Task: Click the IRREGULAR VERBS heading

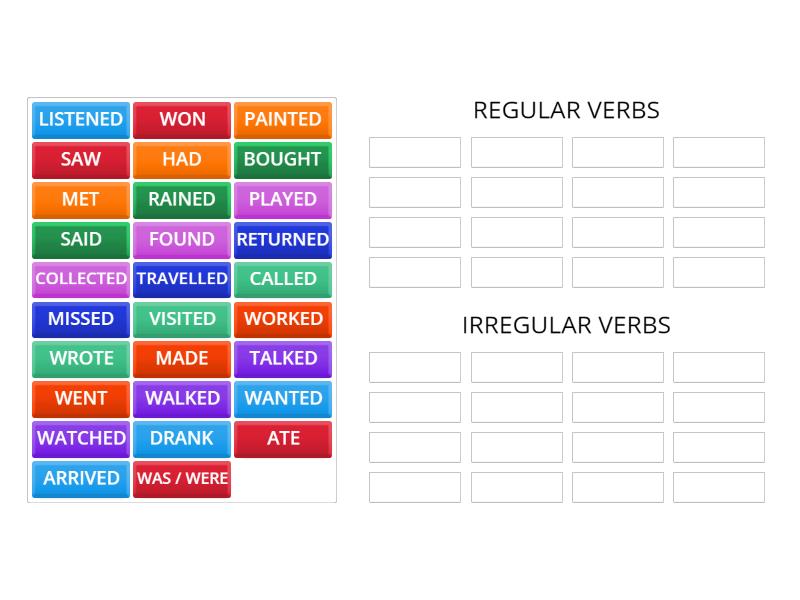Action: [566, 325]
